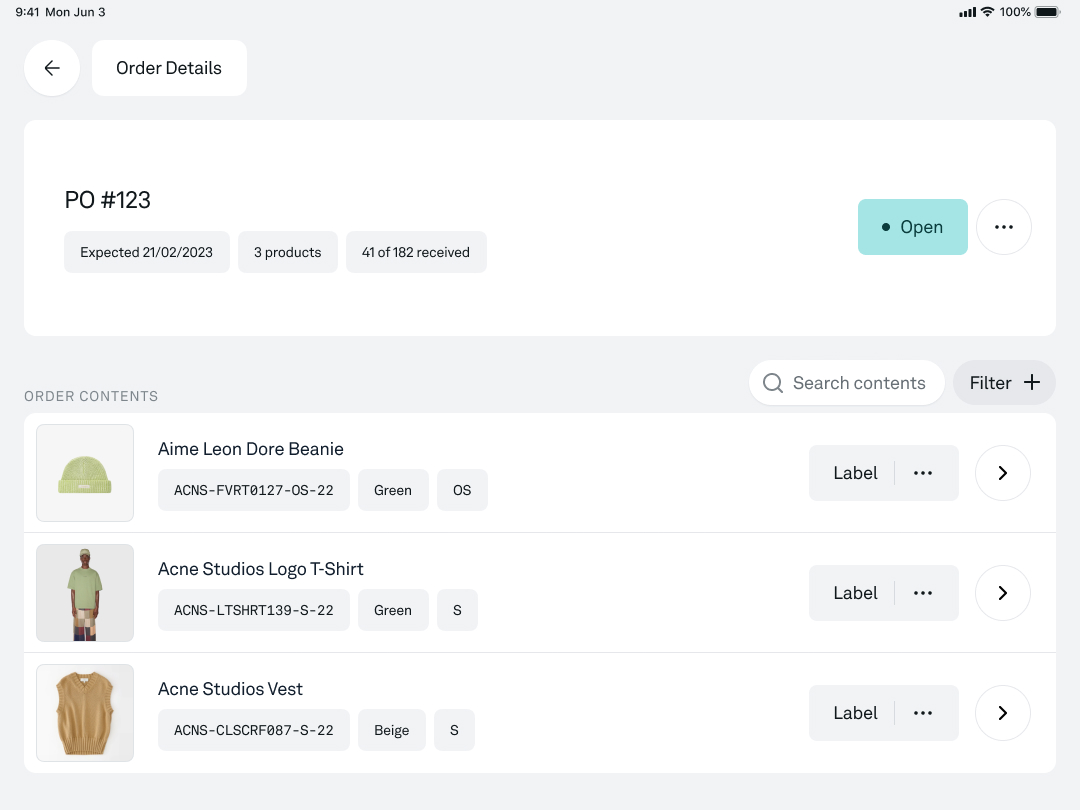The height and width of the screenshot is (810, 1080).
Task: Click SKU ACNS-CLSCRF087-S-22
Action: pos(253,729)
